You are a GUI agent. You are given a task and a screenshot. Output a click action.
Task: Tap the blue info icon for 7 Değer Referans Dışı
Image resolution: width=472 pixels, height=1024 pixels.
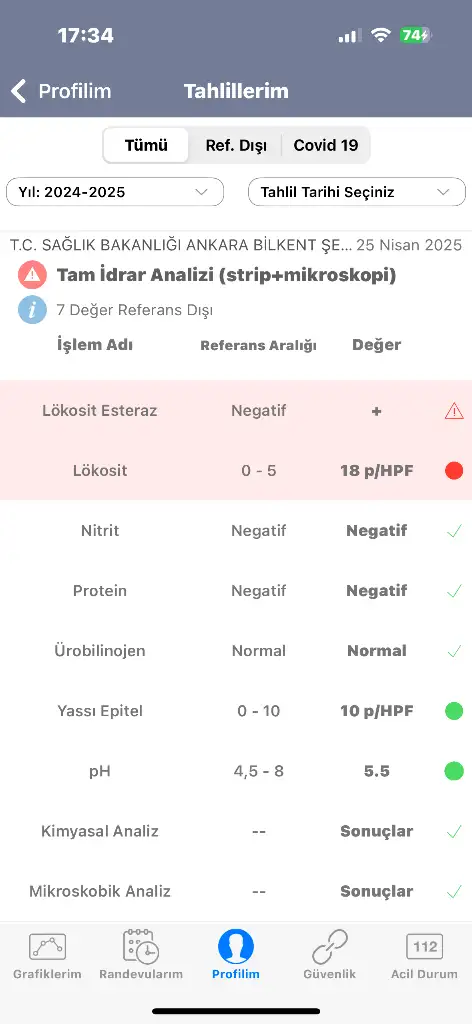click(x=32, y=310)
